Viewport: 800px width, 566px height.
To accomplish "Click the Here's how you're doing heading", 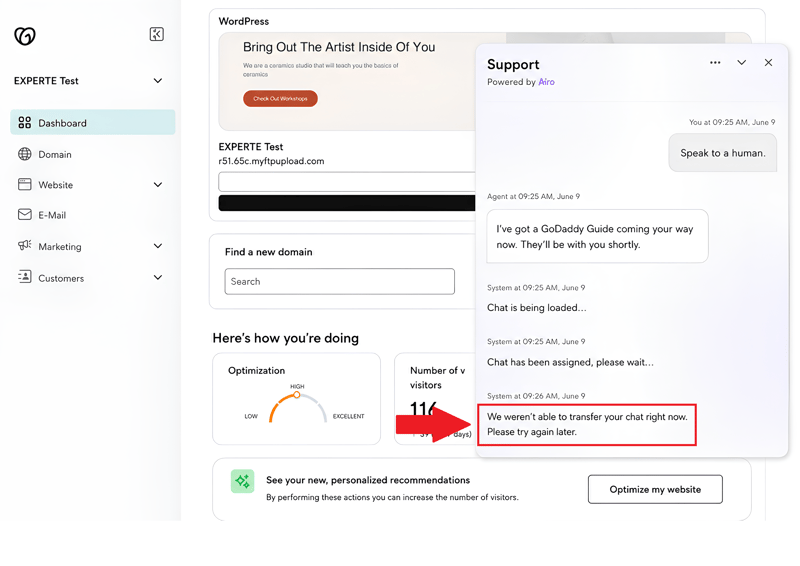I will coord(286,338).
